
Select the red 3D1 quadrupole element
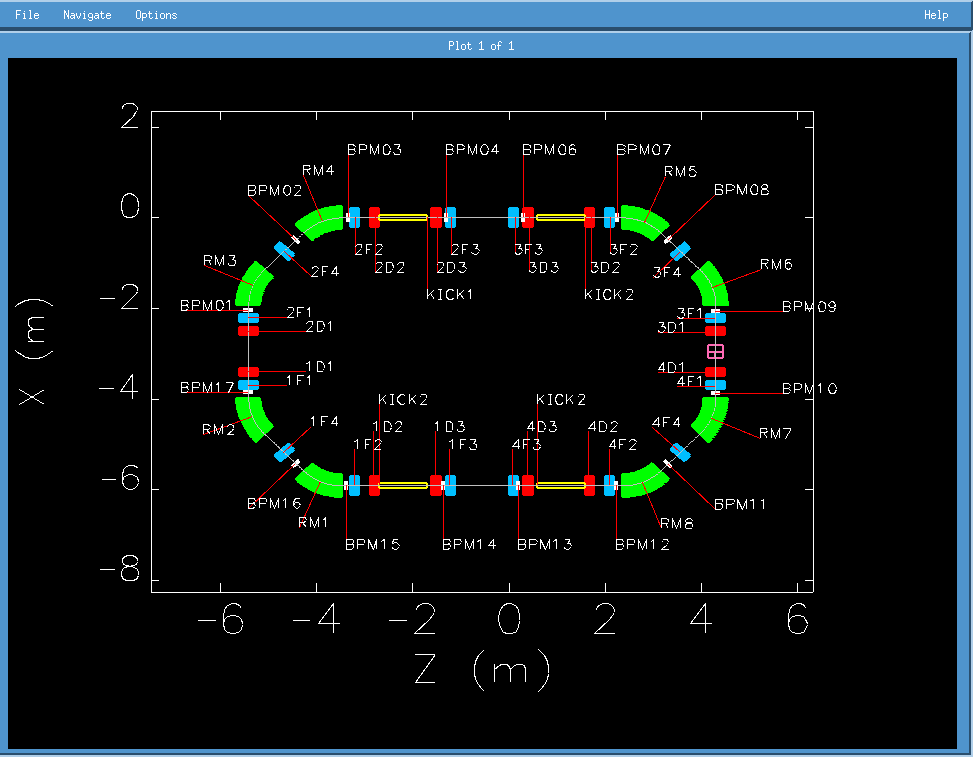pyautogui.click(x=715, y=330)
